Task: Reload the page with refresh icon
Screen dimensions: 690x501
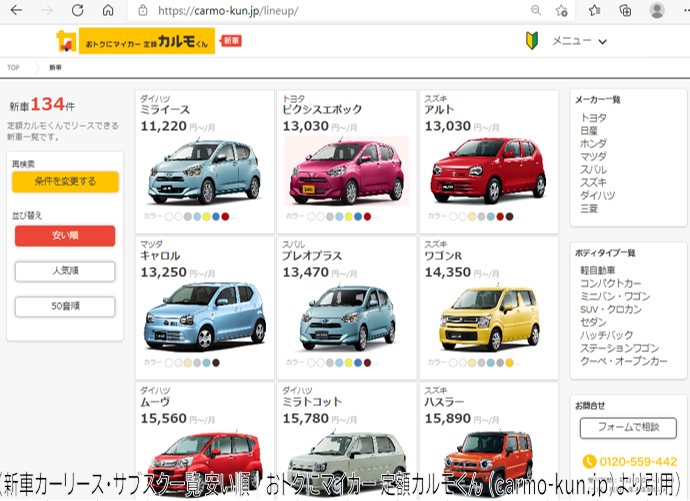Action: [77, 10]
